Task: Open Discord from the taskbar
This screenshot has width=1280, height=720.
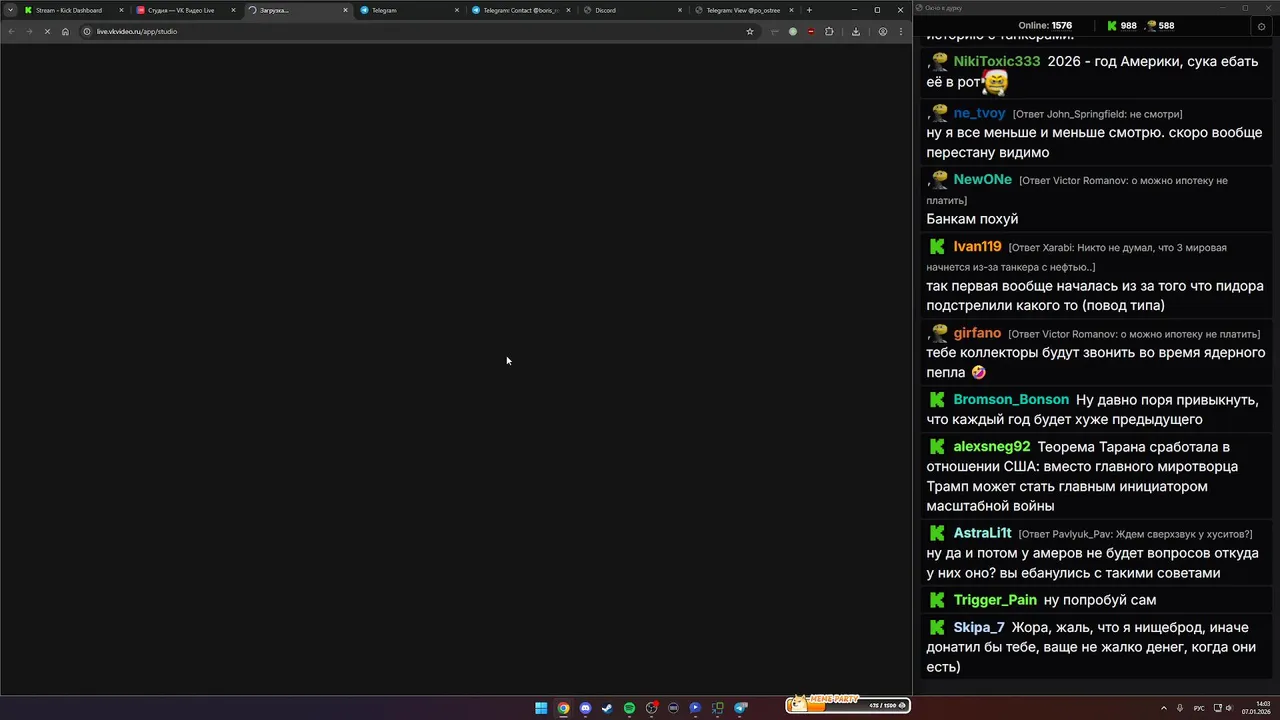Action: click(585, 708)
